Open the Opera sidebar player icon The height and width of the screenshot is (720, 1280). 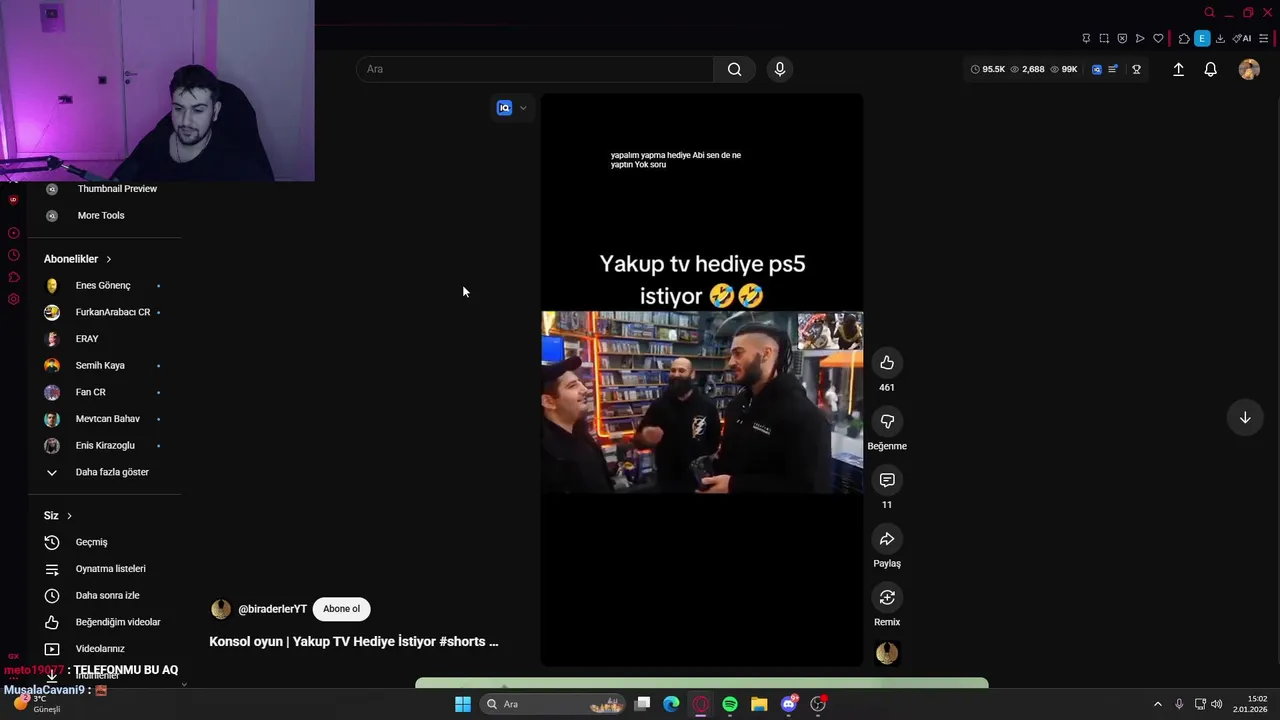(13, 233)
